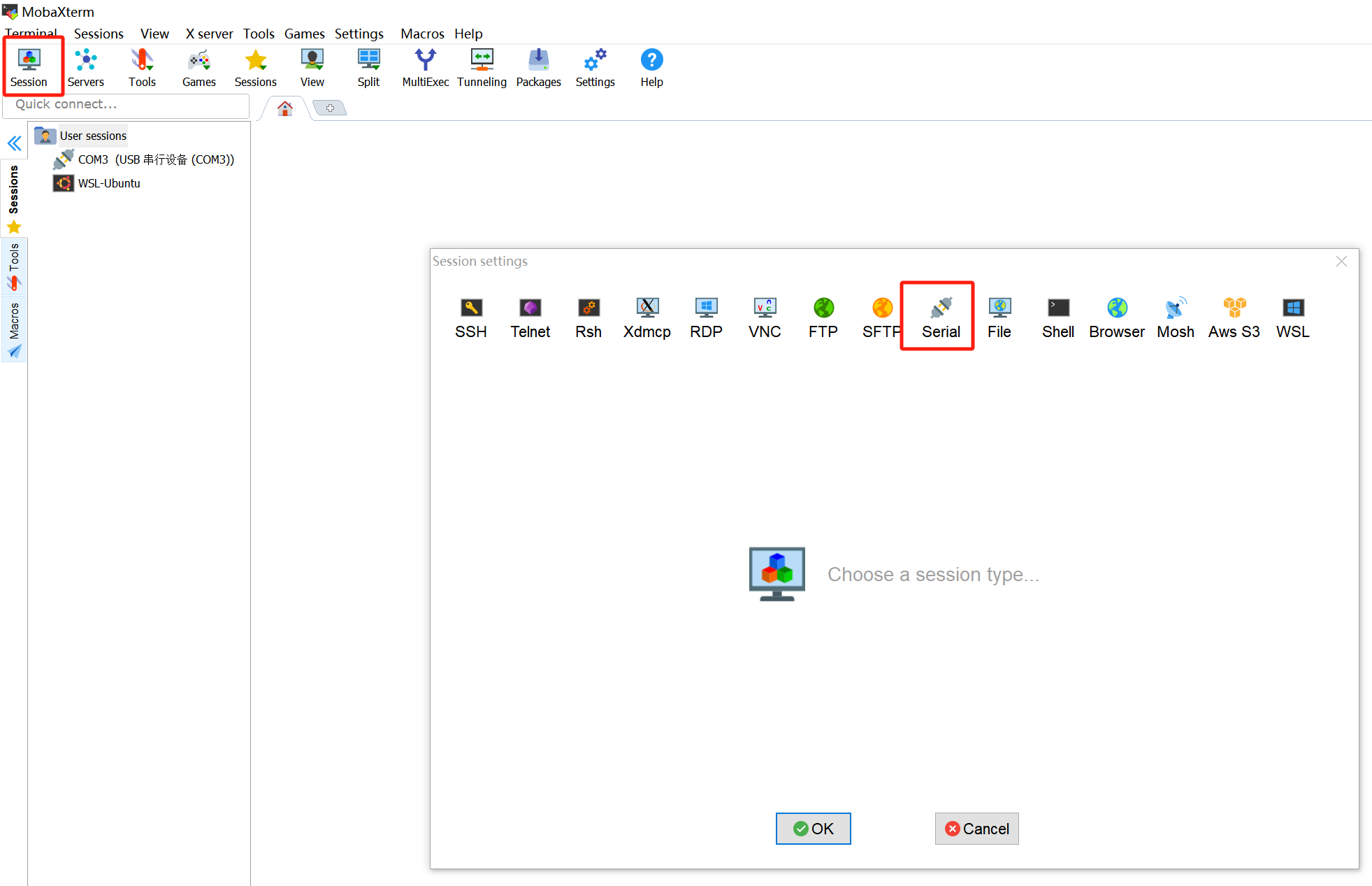
Task: Select the Shell session type
Action: pyautogui.click(x=1058, y=318)
